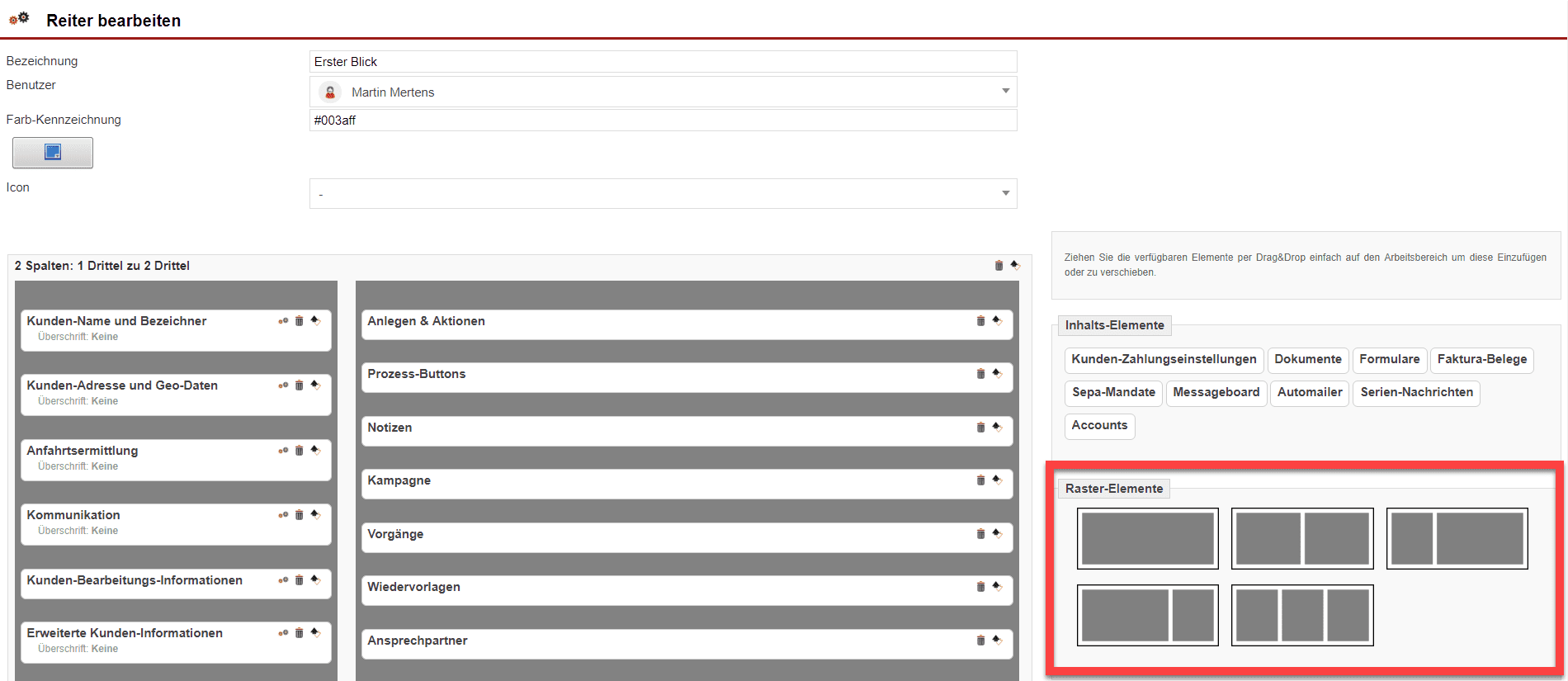Viewport: 1568px width, 681px height.
Task: Select the Dokumente content element
Action: (1307, 359)
